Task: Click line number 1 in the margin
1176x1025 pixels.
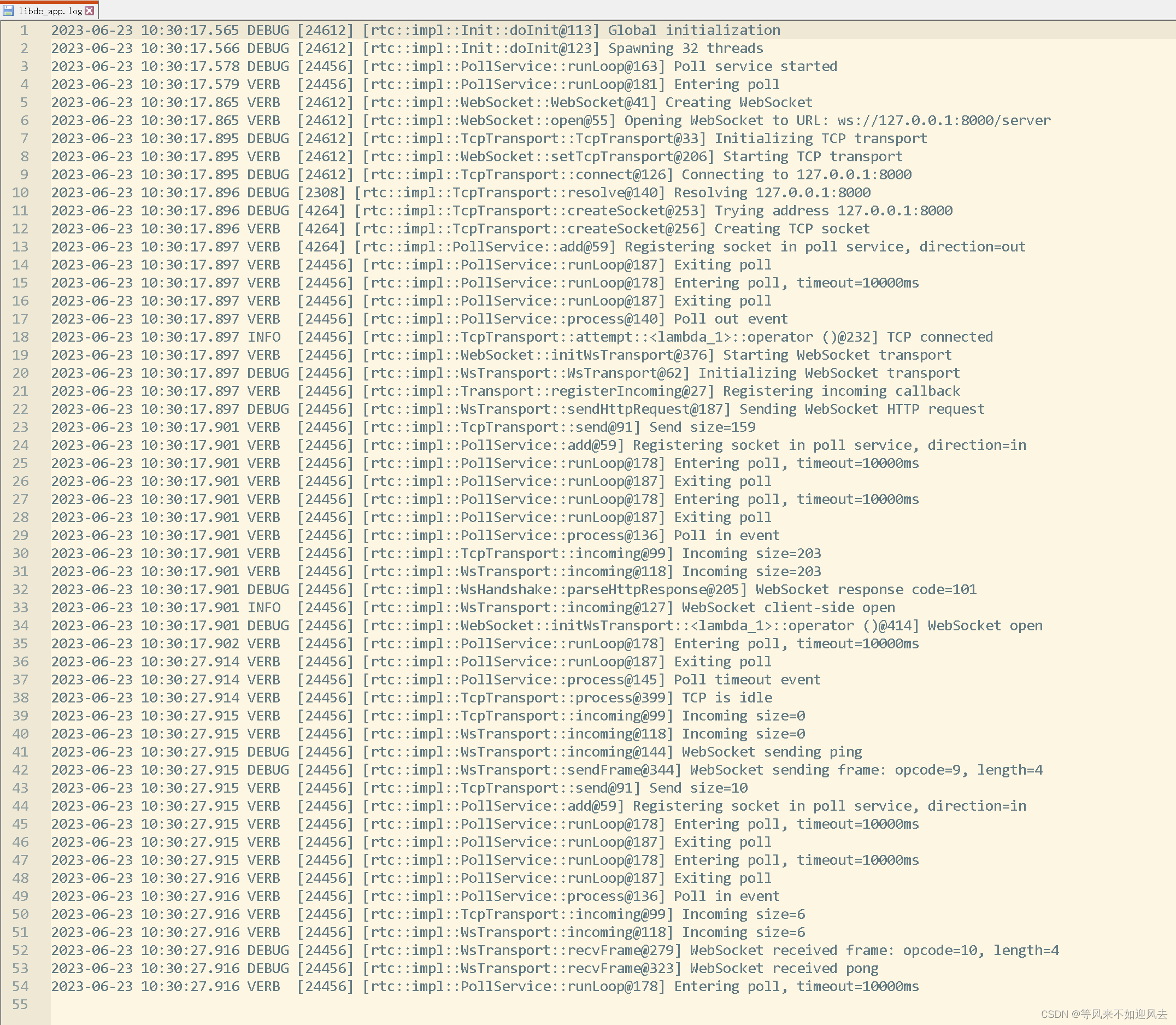Action: click(x=24, y=30)
